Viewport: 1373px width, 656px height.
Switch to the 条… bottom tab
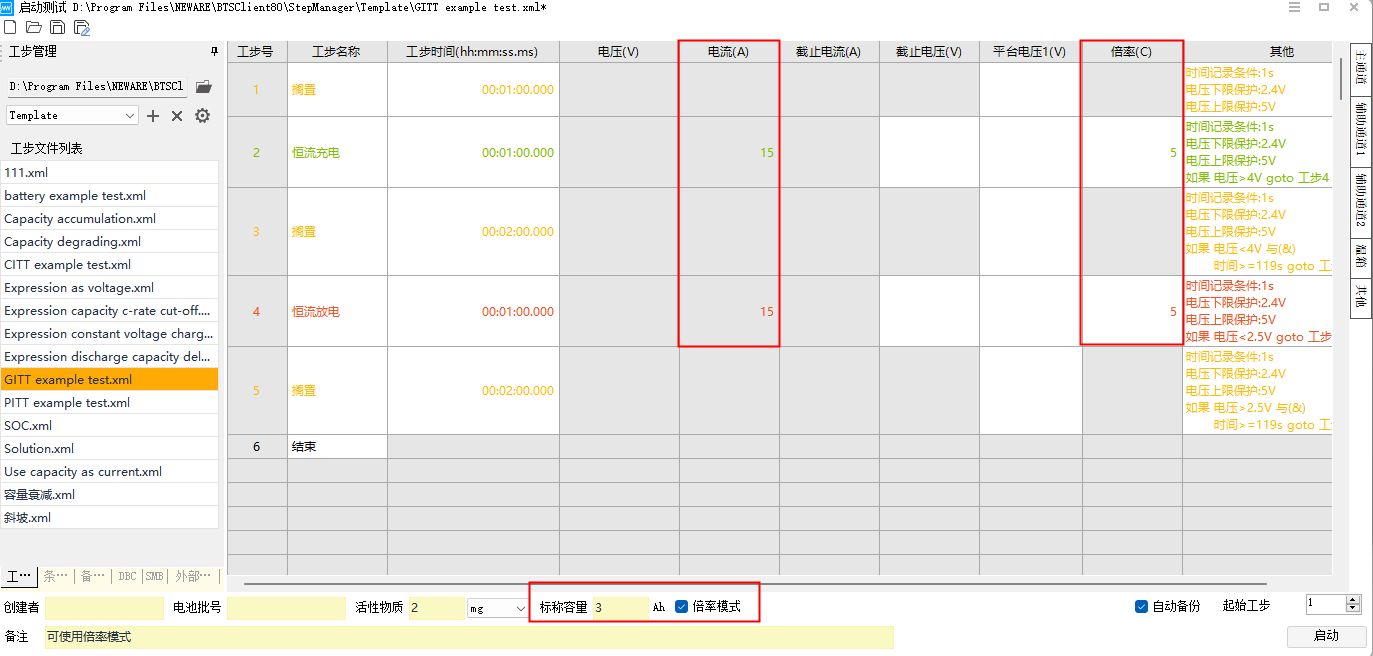pos(56,576)
